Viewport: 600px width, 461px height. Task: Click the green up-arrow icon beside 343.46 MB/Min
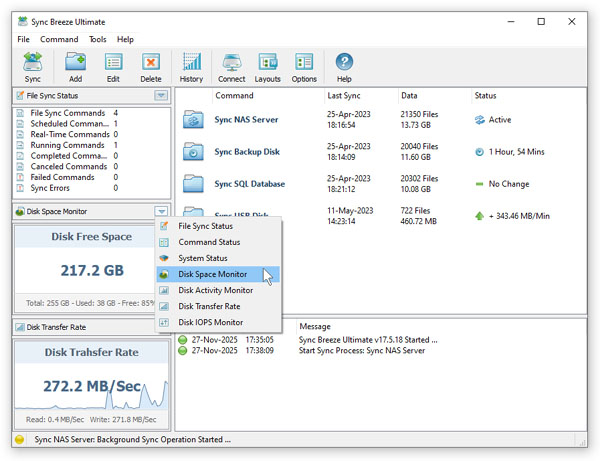click(479, 216)
